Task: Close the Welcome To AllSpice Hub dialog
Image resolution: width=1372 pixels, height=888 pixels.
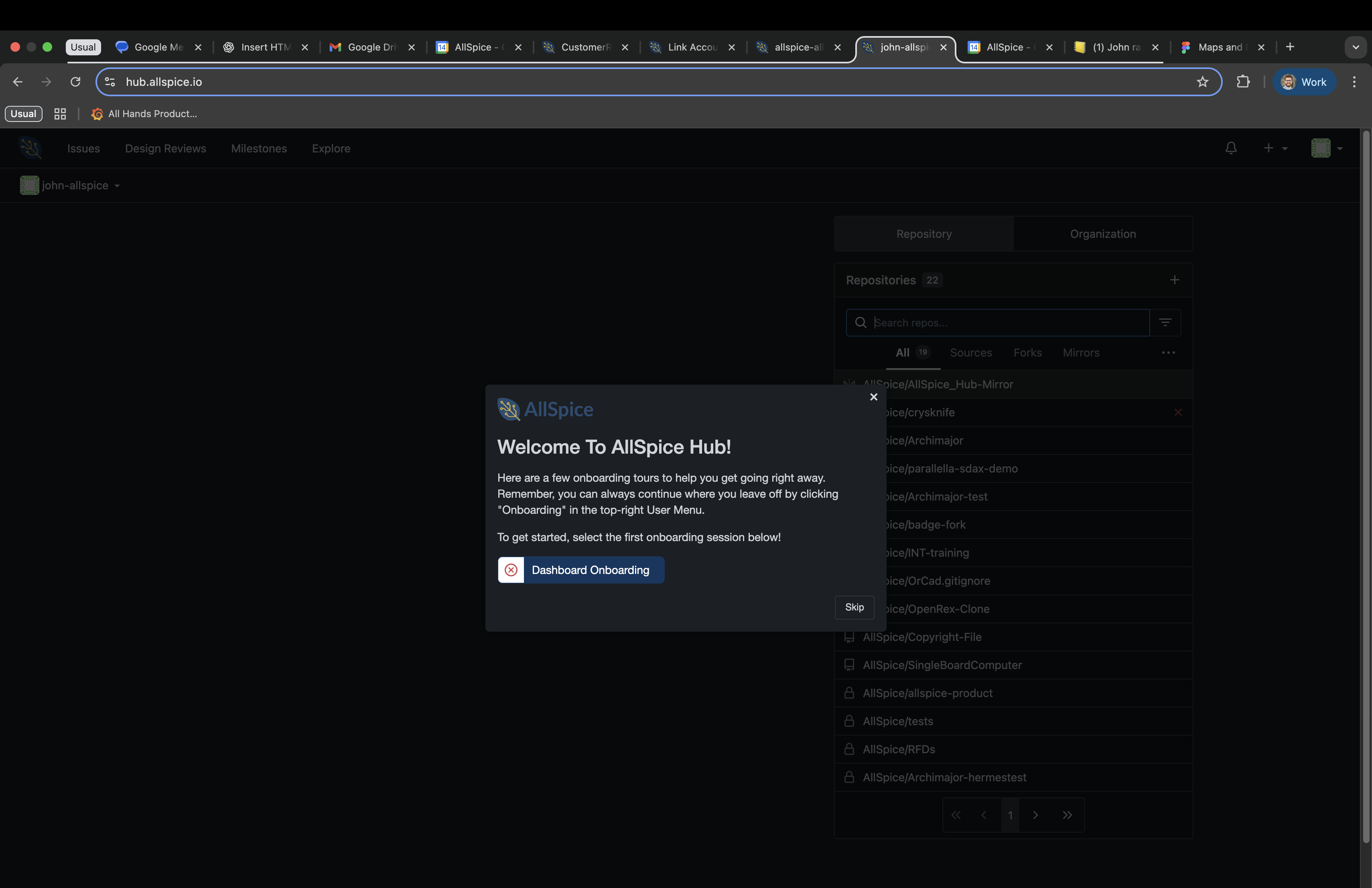Action: pos(873,396)
